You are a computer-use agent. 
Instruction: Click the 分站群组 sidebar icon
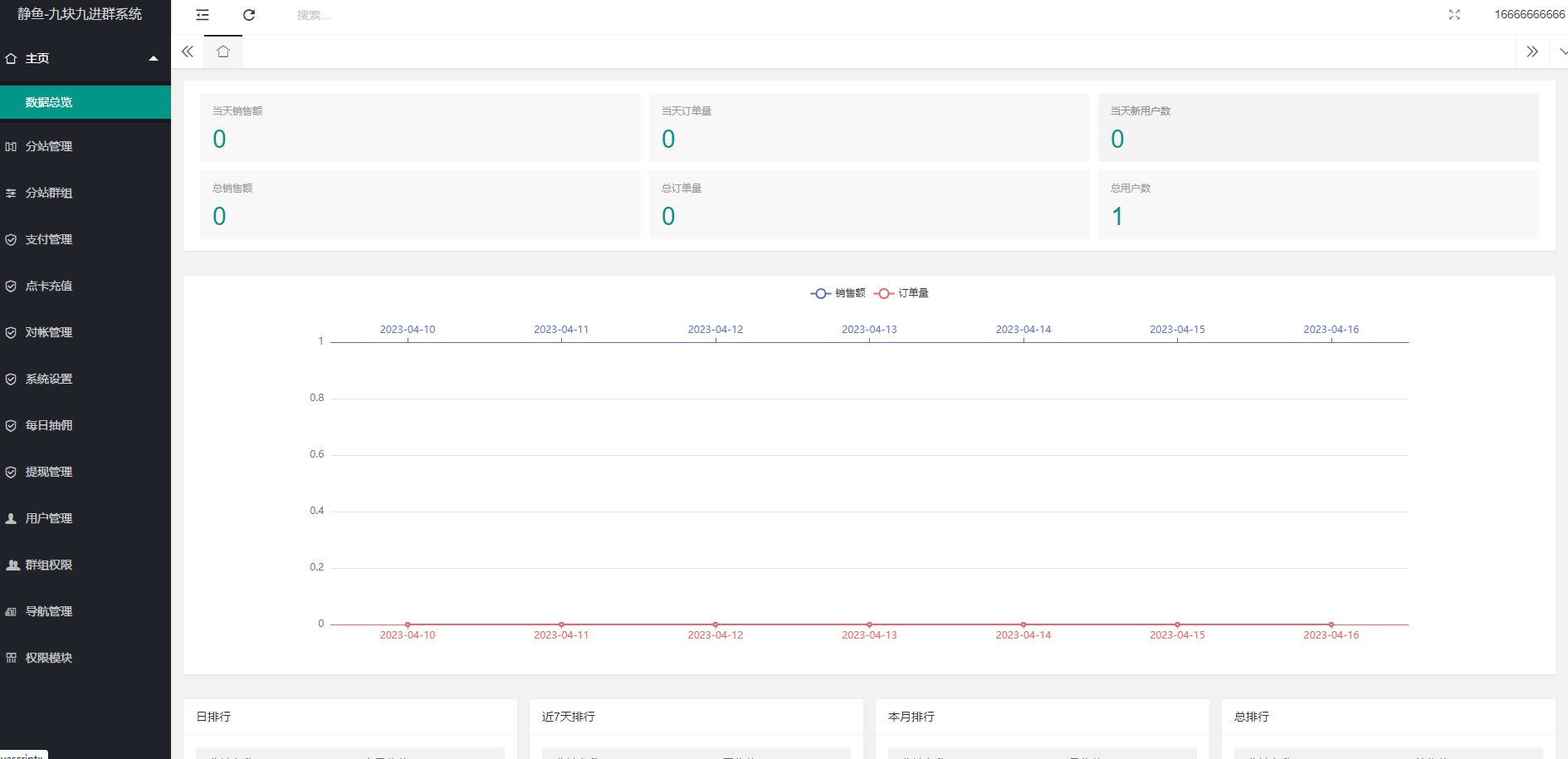[x=11, y=193]
